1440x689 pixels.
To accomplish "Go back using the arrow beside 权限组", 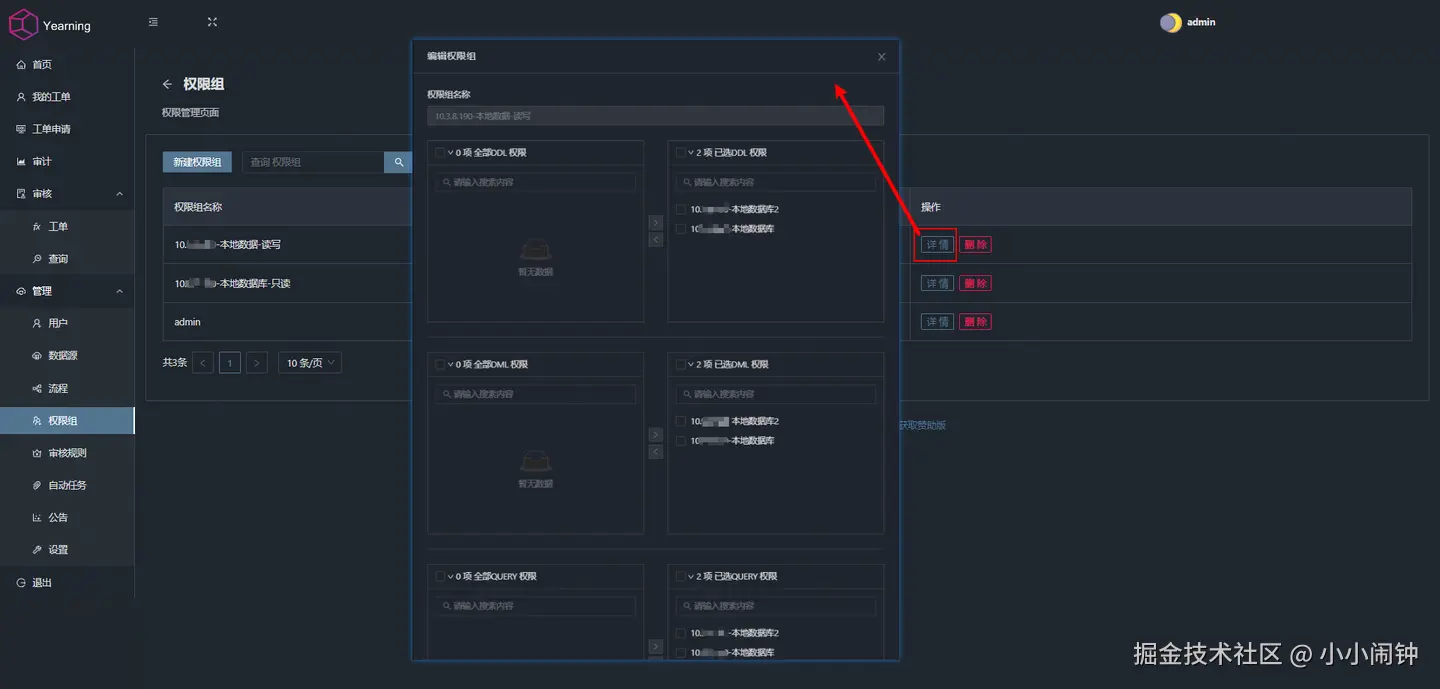I will point(167,84).
